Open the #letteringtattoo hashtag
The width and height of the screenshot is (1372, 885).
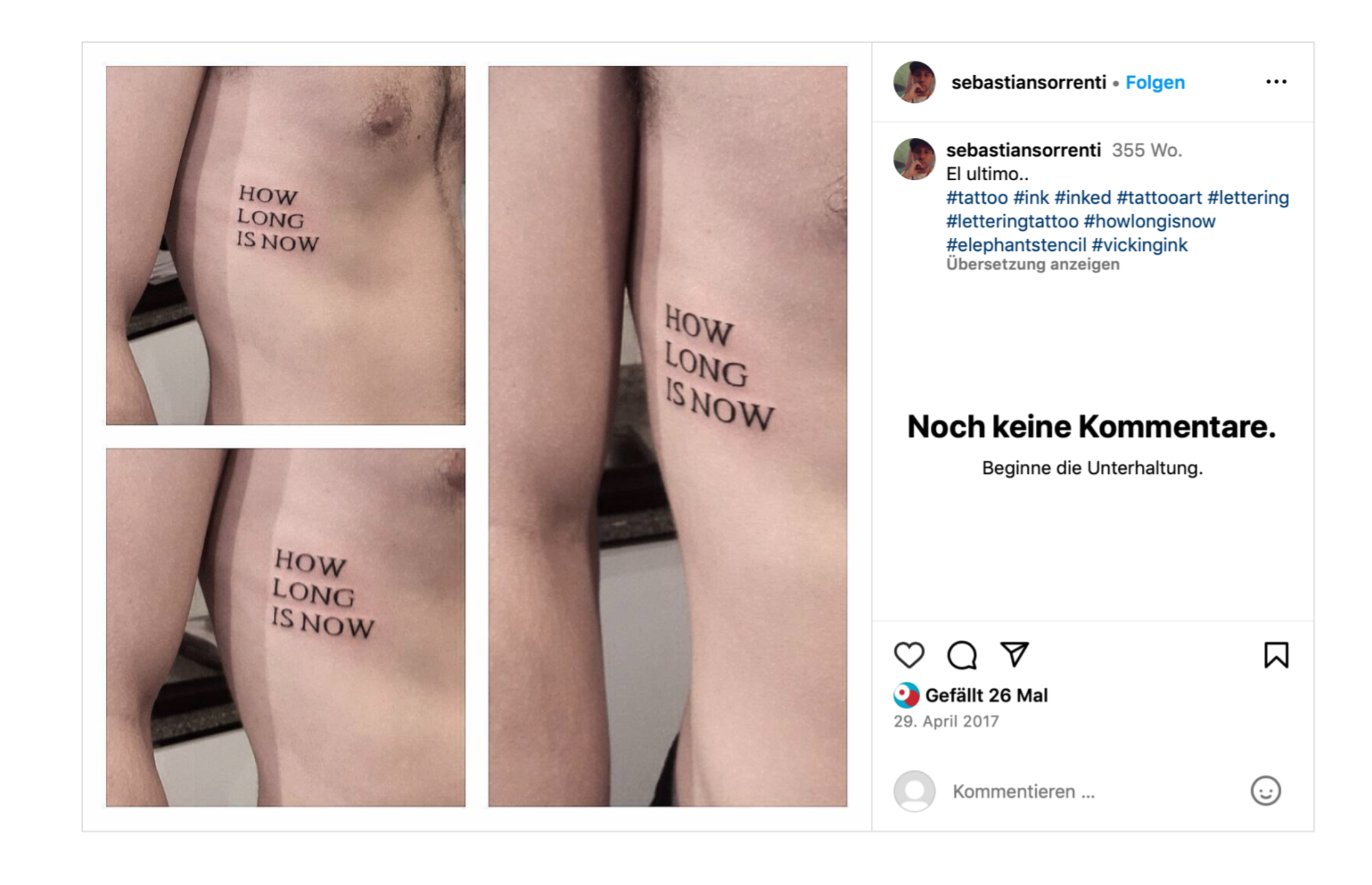1012,221
